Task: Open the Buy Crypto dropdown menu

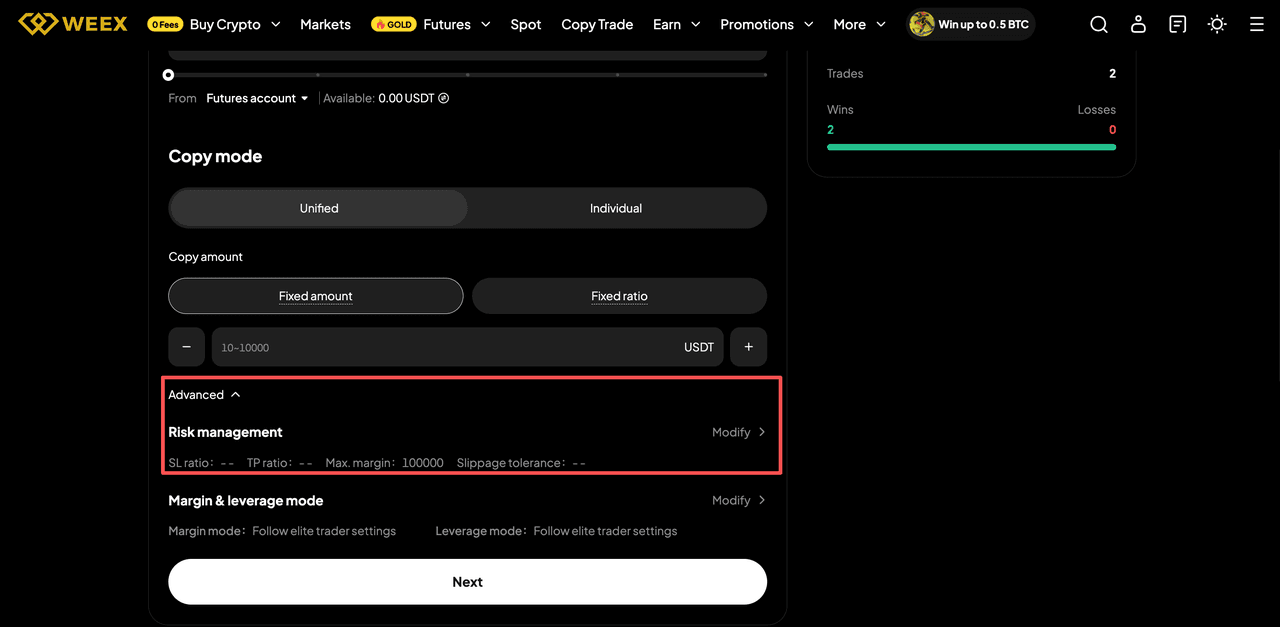Action: 235,24
